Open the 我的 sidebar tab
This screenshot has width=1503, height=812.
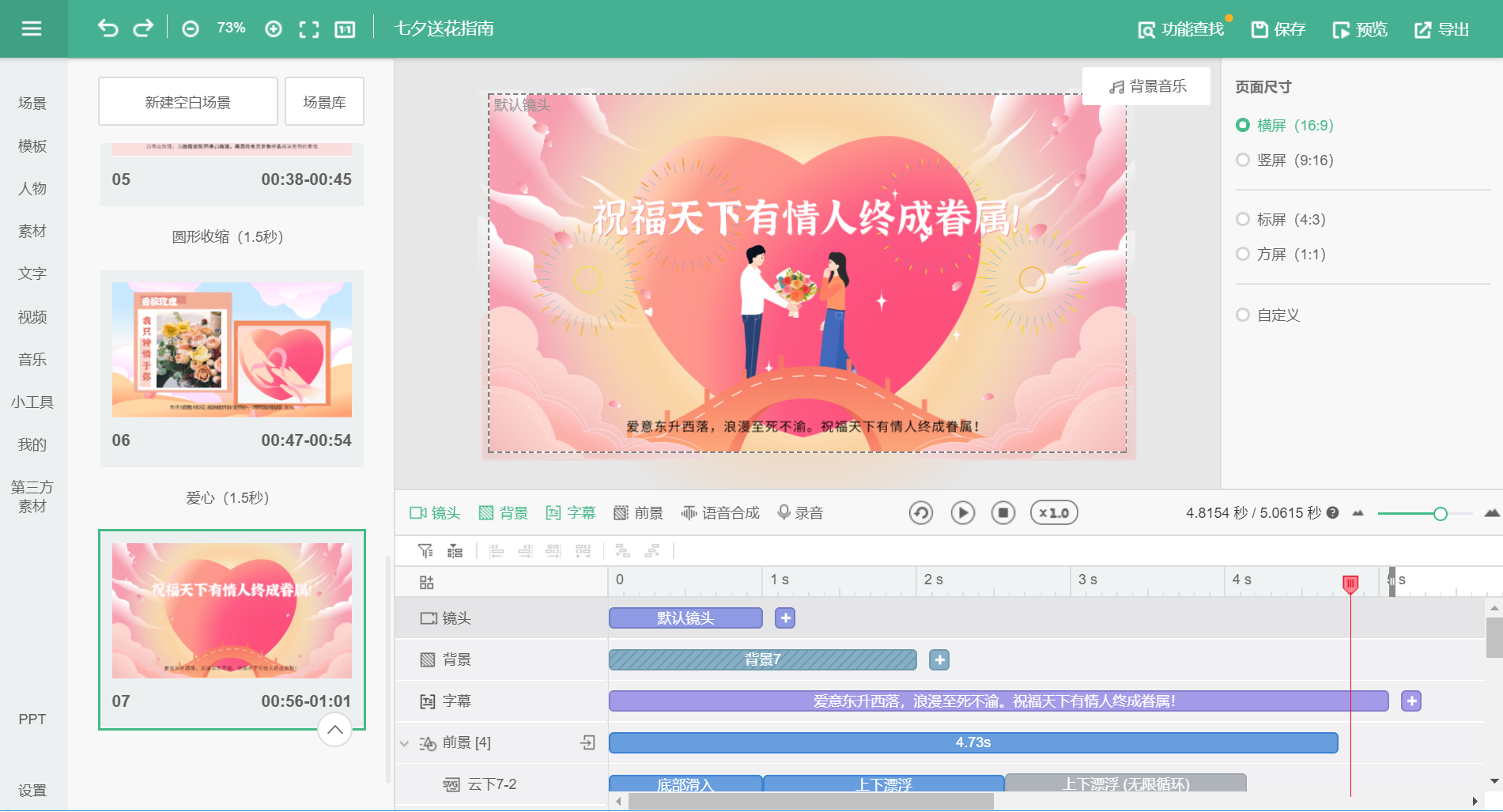pos(32,444)
